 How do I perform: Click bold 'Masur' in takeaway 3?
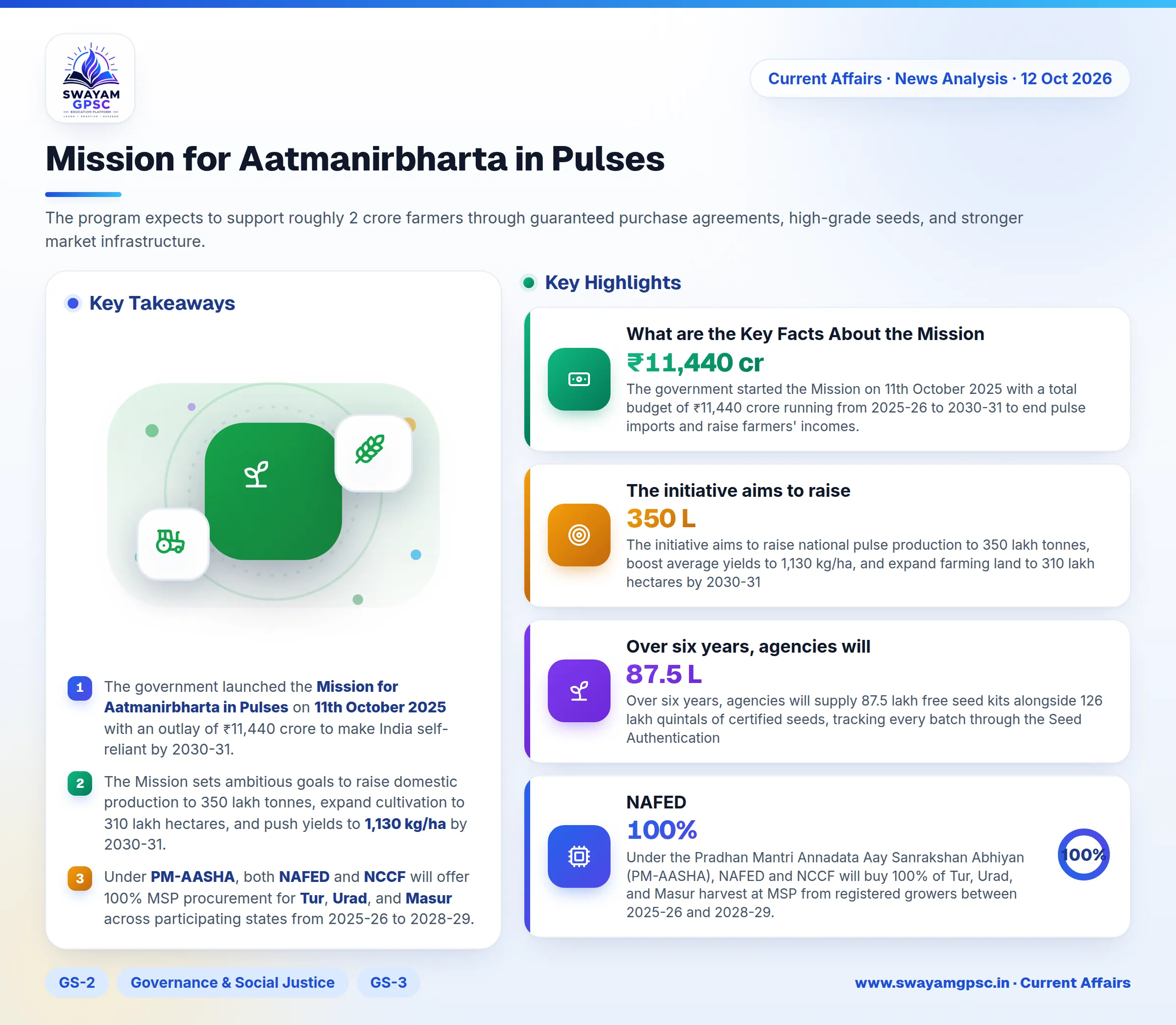428,899
